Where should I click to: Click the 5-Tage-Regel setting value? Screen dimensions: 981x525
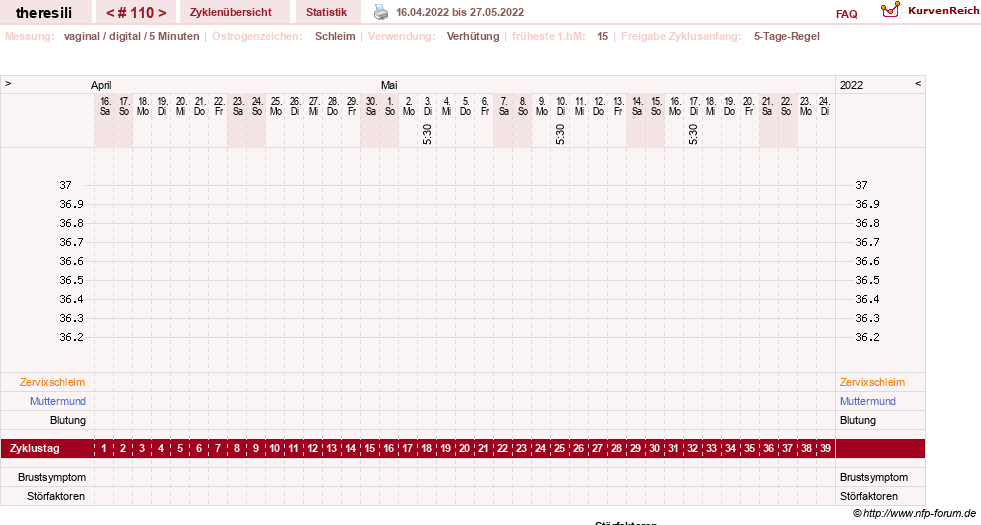[786, 36]
